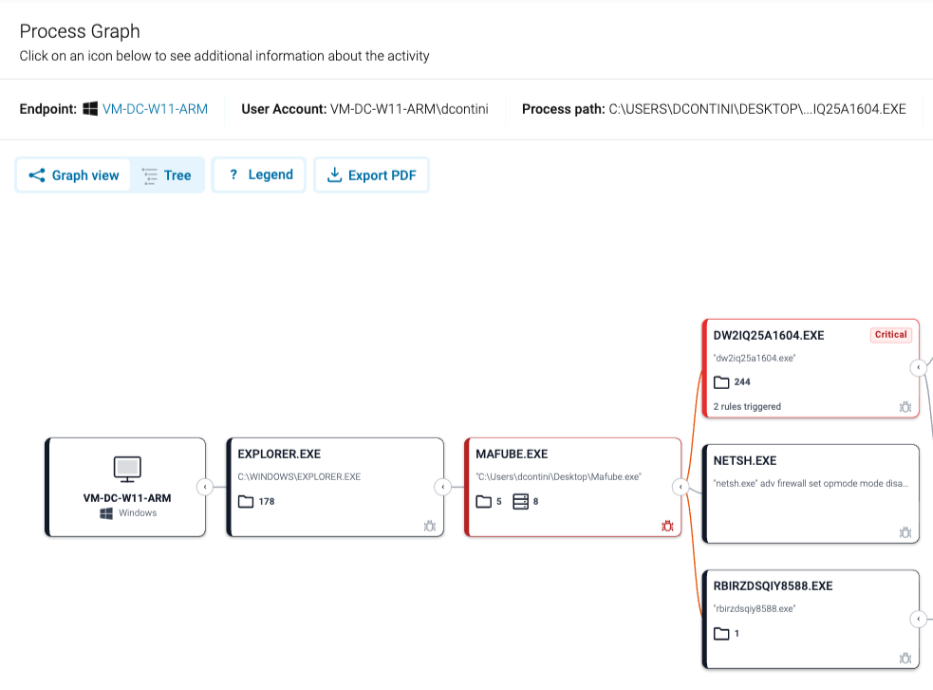The height and width of the screenshot is (690, 933).
Task: Click the bug icon on DW2IQ25A1604.EXE node
Action: [905, 407]
